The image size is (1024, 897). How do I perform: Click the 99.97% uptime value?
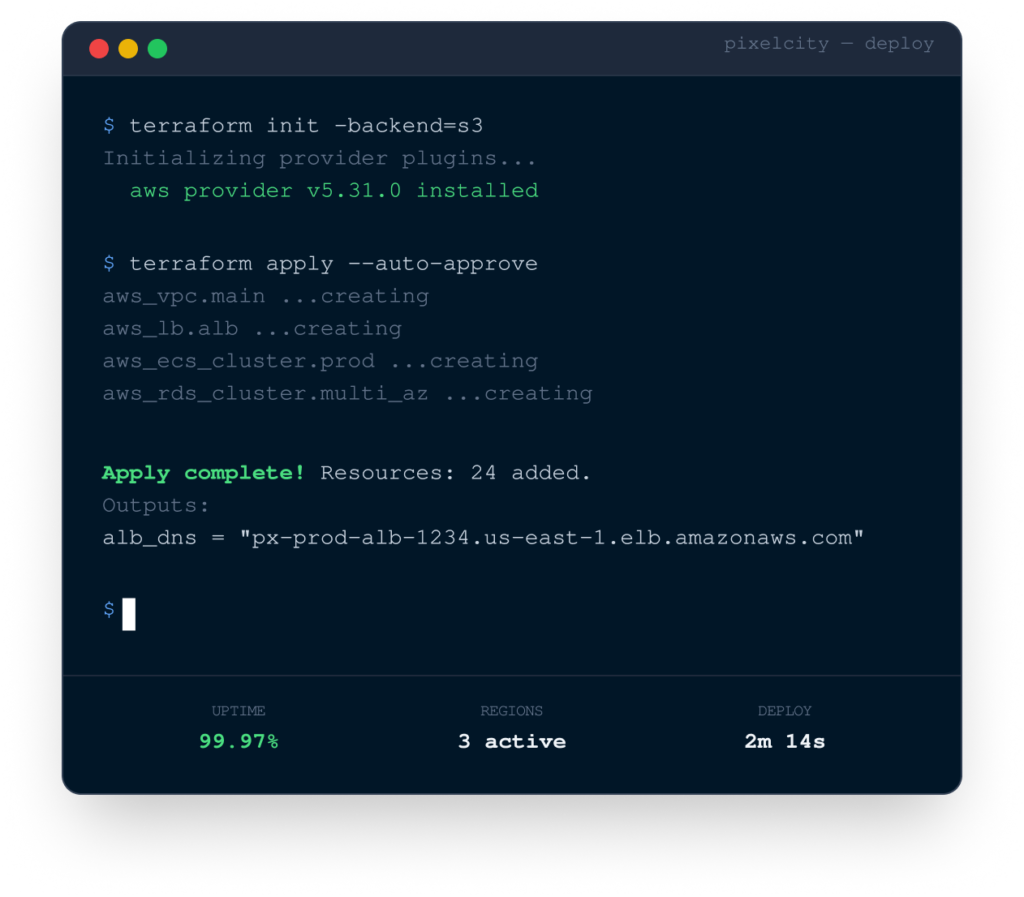coord(238,741)
